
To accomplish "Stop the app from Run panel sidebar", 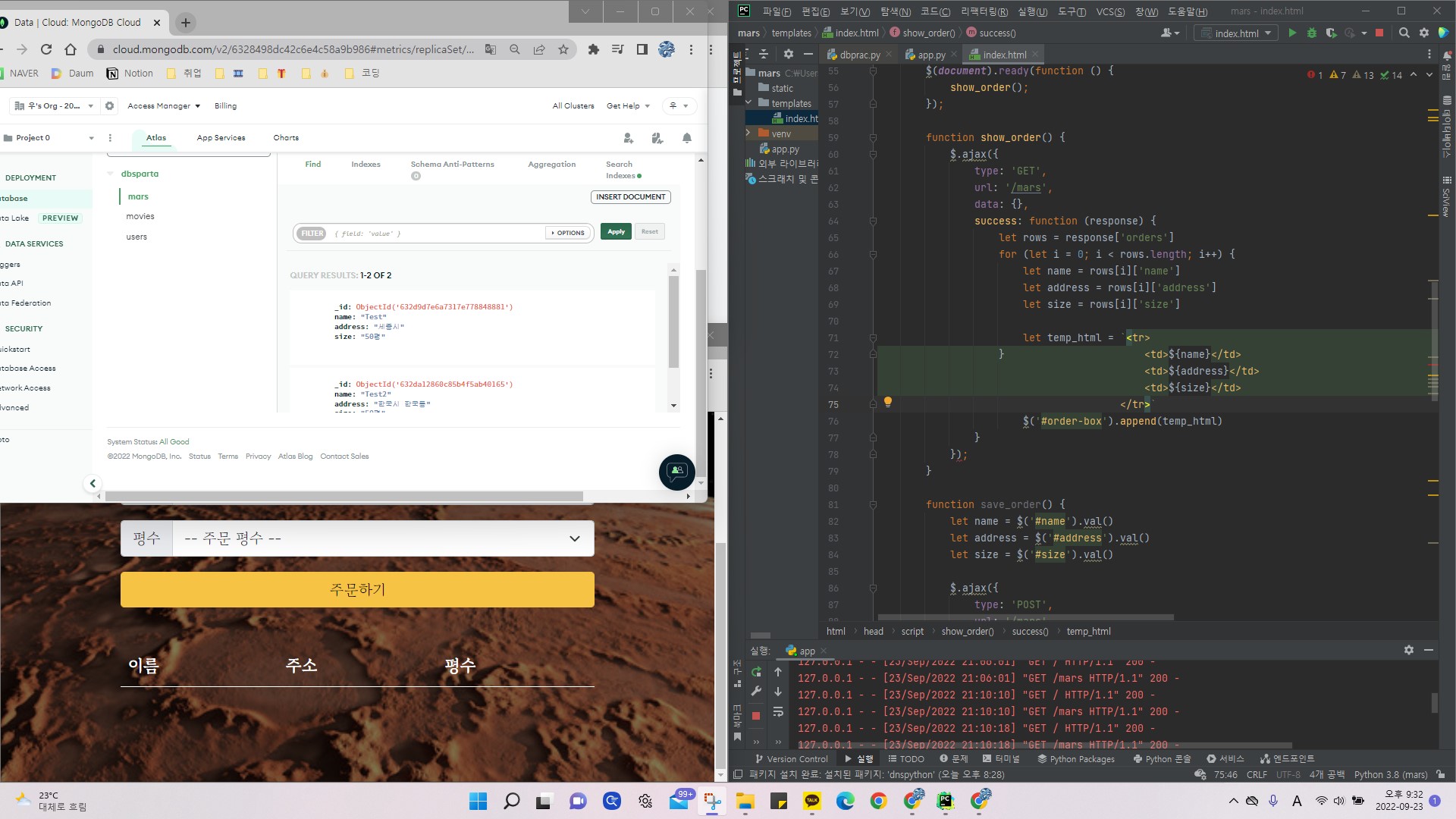I will [756, 716].
